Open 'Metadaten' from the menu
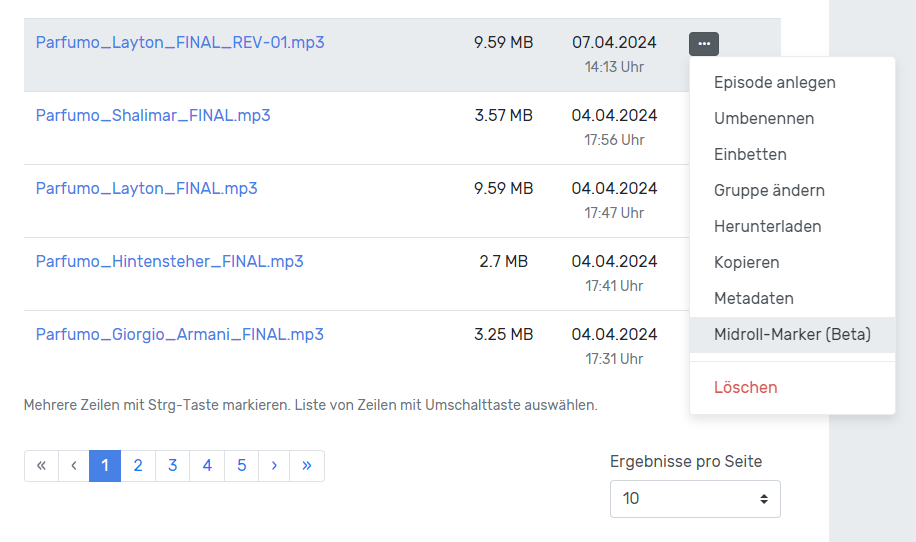The width and height of the screenshot is (916, 542). pos(753,298)
